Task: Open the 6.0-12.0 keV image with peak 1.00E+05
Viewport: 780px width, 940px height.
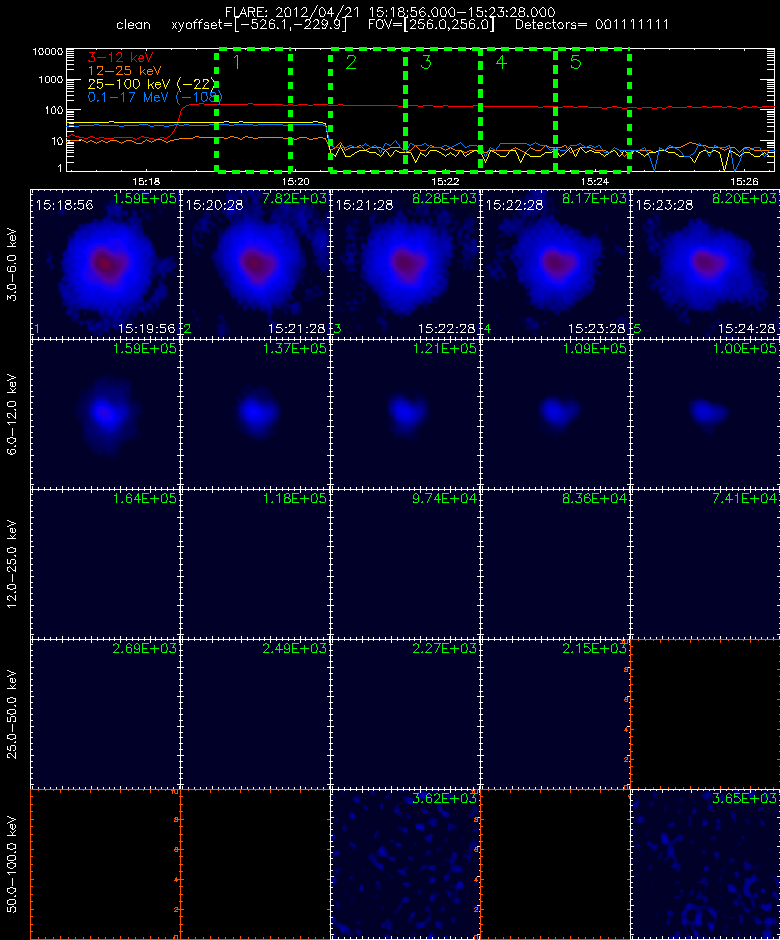Action: tap(705, 413)
